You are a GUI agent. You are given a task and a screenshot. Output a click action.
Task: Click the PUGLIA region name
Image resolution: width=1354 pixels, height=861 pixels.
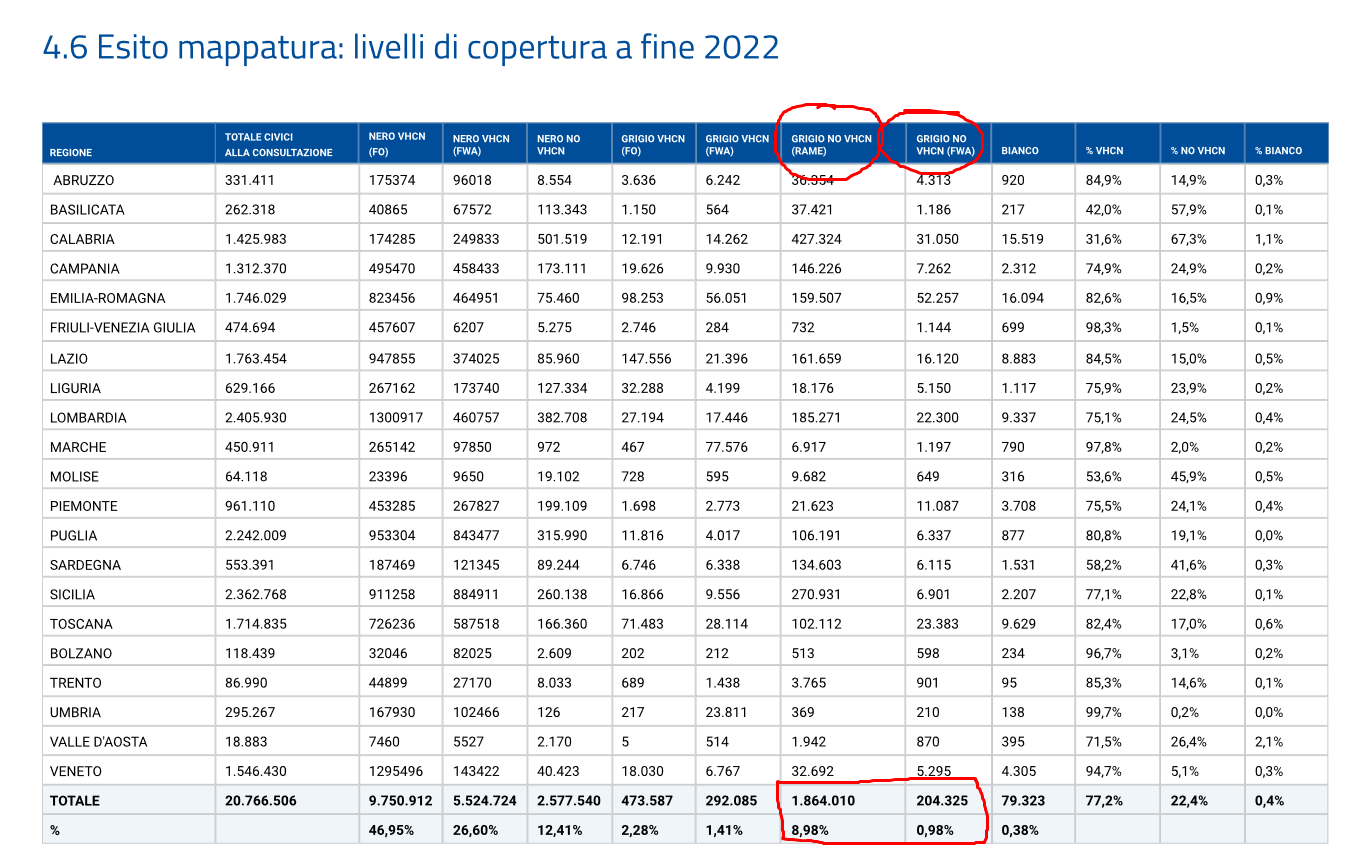[x=73, y=535]
